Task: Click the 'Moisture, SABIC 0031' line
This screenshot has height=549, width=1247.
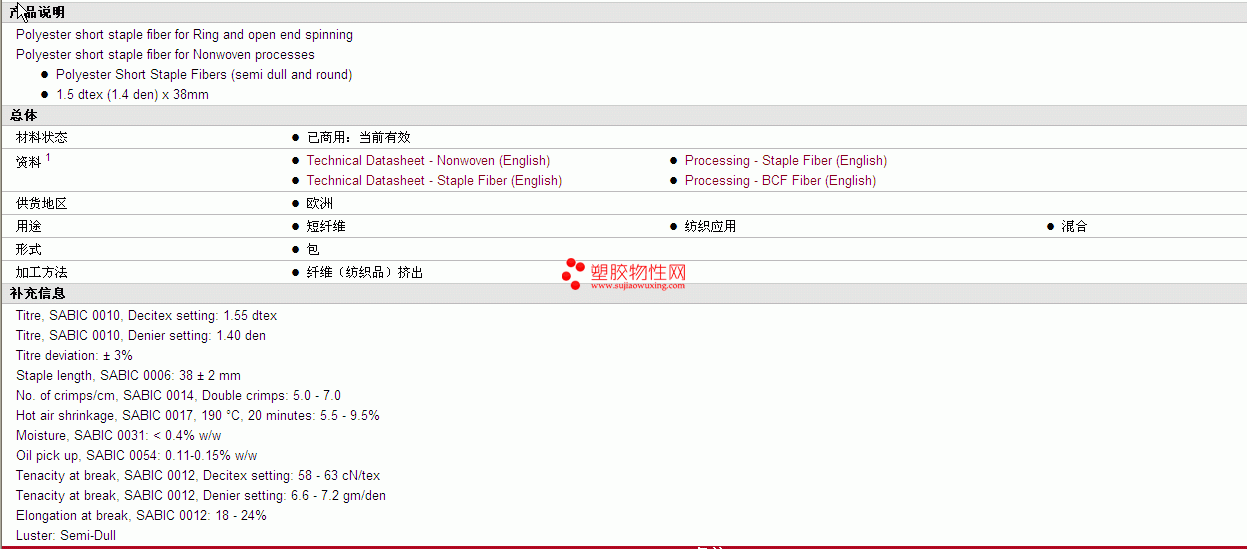Action: pyautogui.click(x=119, y=435)
